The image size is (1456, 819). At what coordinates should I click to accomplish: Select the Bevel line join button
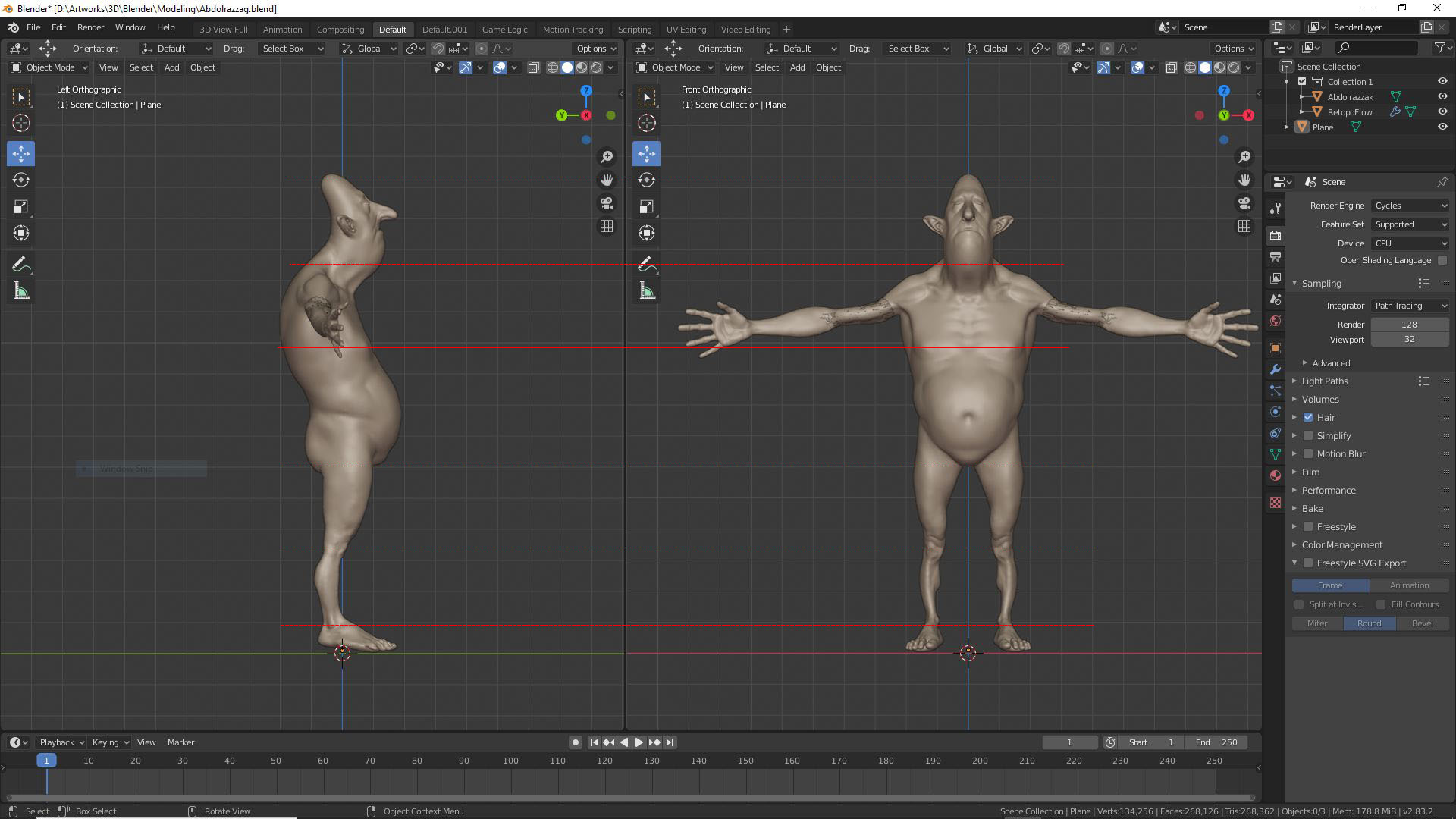point(1422,623)
